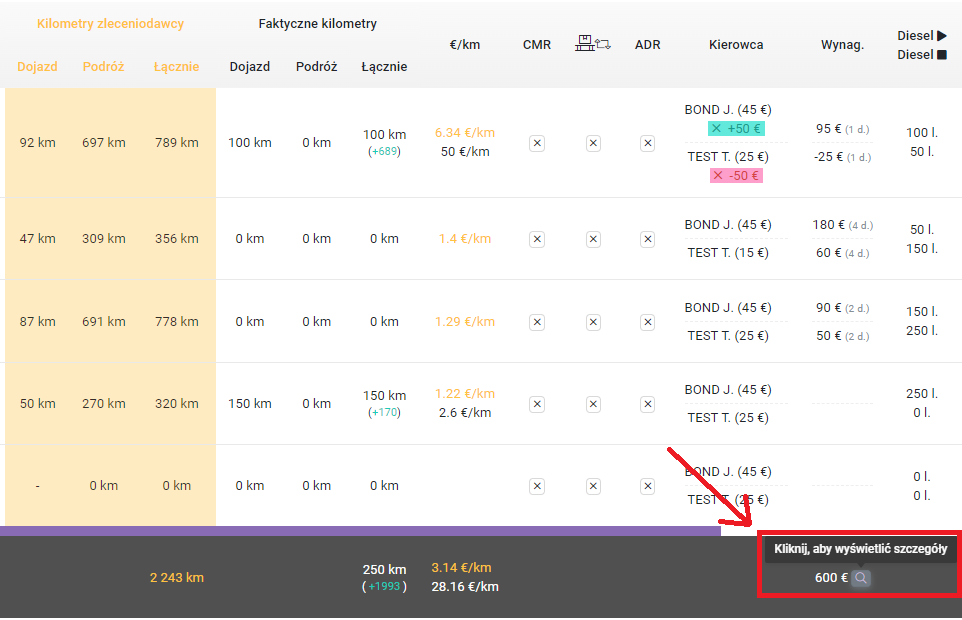Click the 6.34 €/km rate
This screenshot has width=962, height=620.
coord(465,133)
